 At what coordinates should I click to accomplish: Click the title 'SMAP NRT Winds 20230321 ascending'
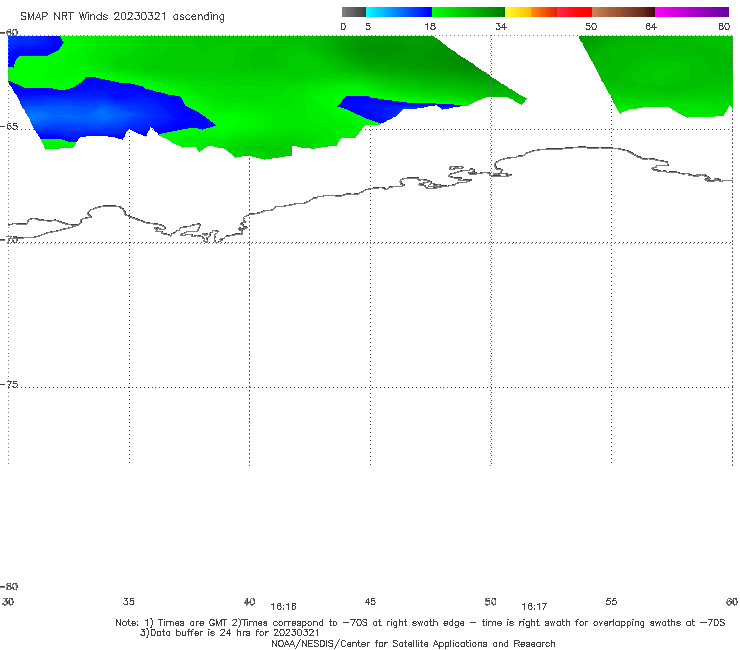point(122,17)
